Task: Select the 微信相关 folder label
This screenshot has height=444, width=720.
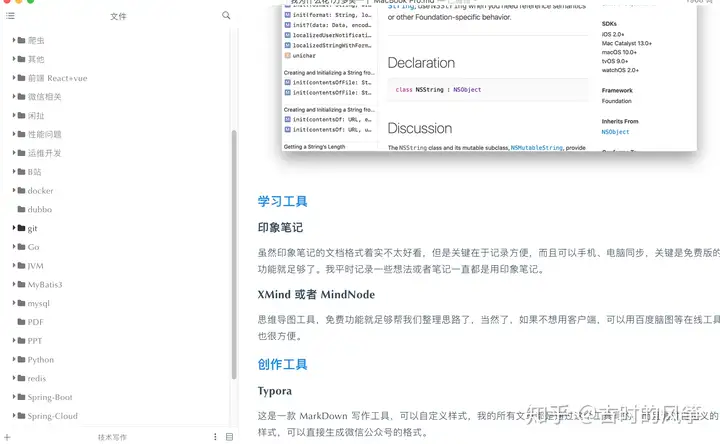Action: pyautogui.click(x=45, y=96)
